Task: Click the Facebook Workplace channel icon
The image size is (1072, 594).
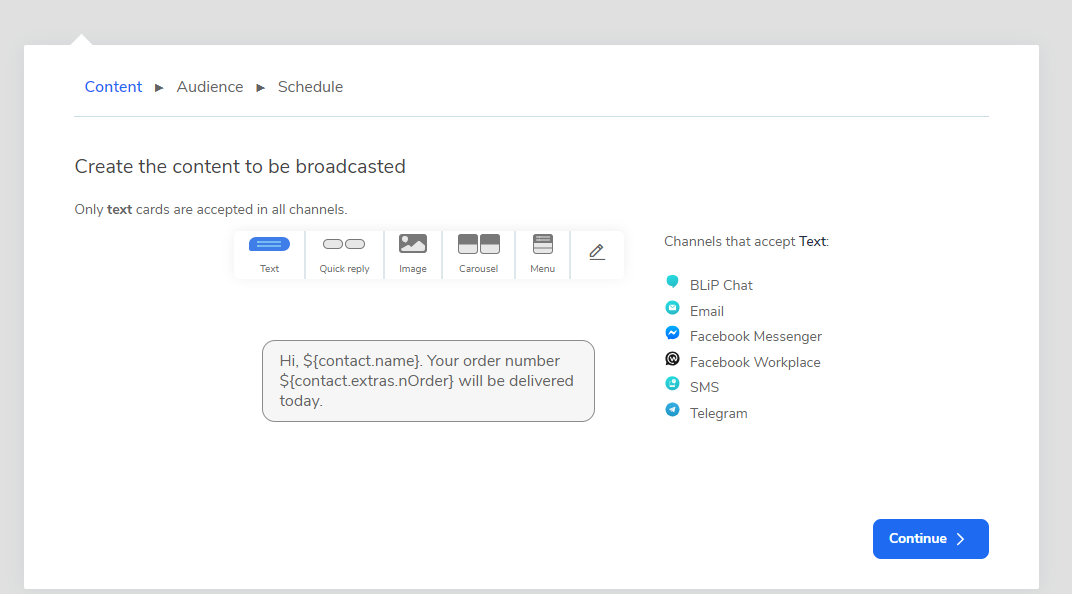Action: pyautogui.click(x=673, y=359)
